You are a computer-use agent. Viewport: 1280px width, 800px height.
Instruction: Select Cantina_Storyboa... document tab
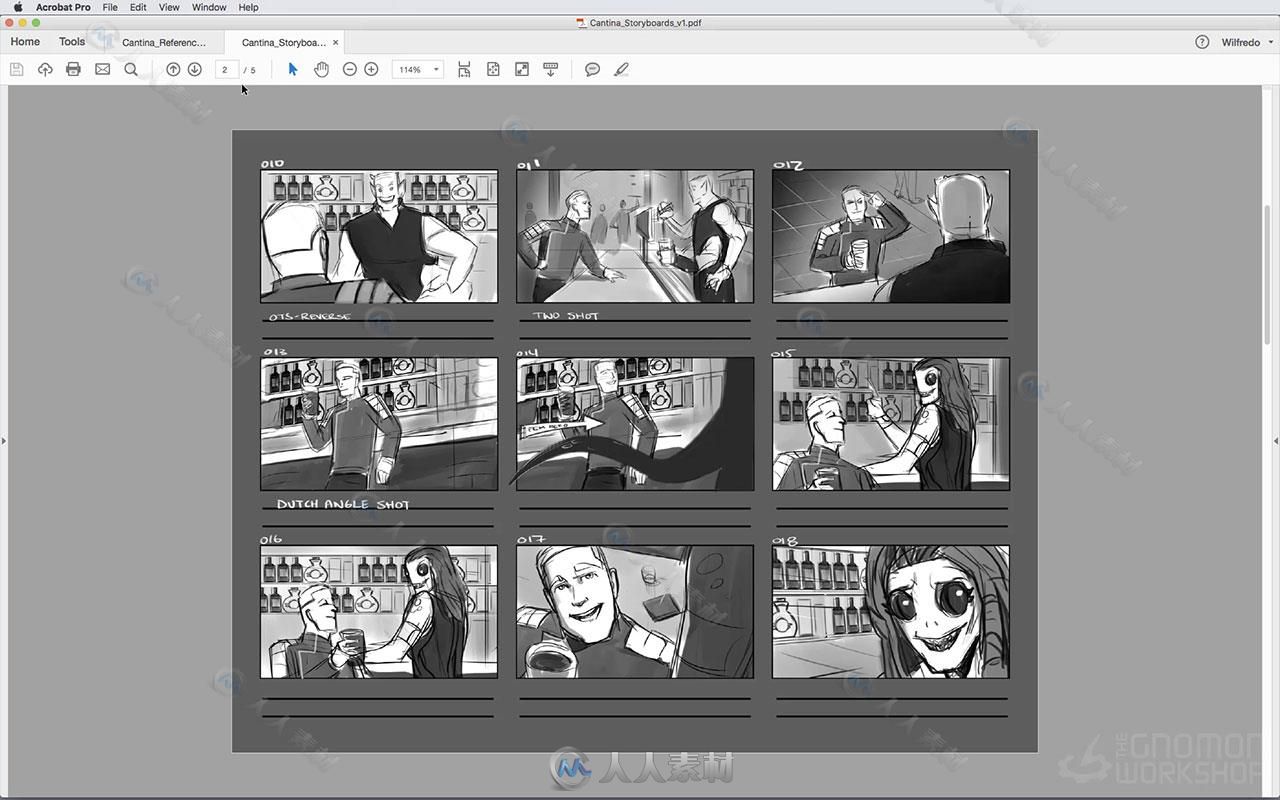point(283,42)
